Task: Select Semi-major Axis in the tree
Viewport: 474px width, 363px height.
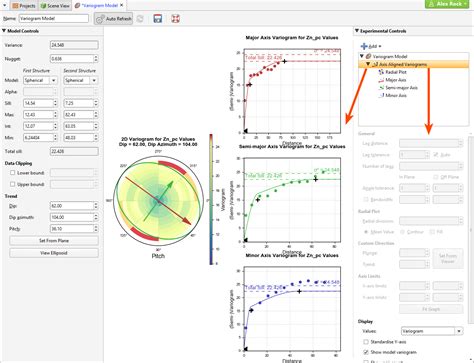Action: click(x=401, y=88)
